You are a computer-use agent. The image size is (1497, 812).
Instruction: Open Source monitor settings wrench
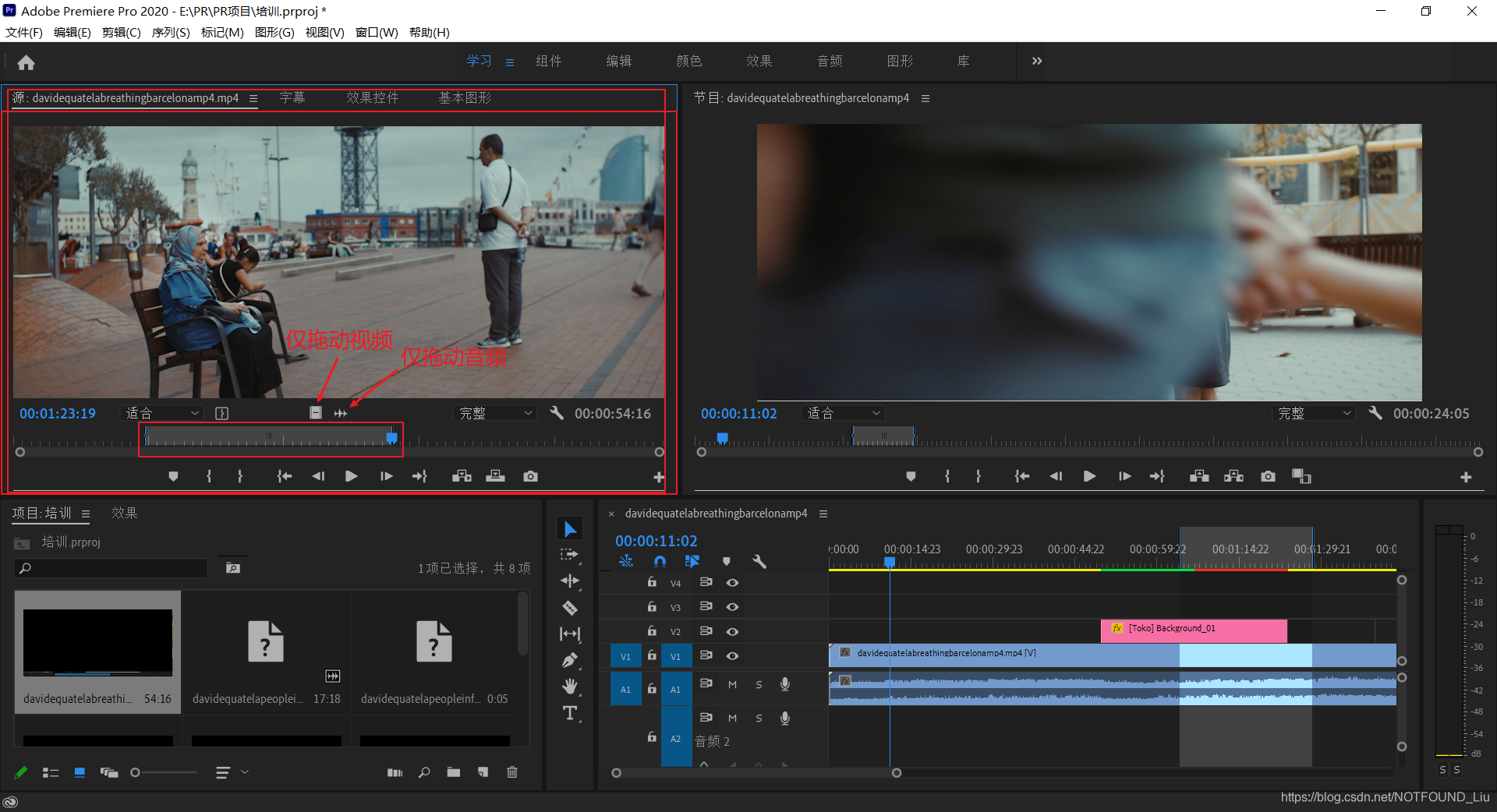click(557, 413)
